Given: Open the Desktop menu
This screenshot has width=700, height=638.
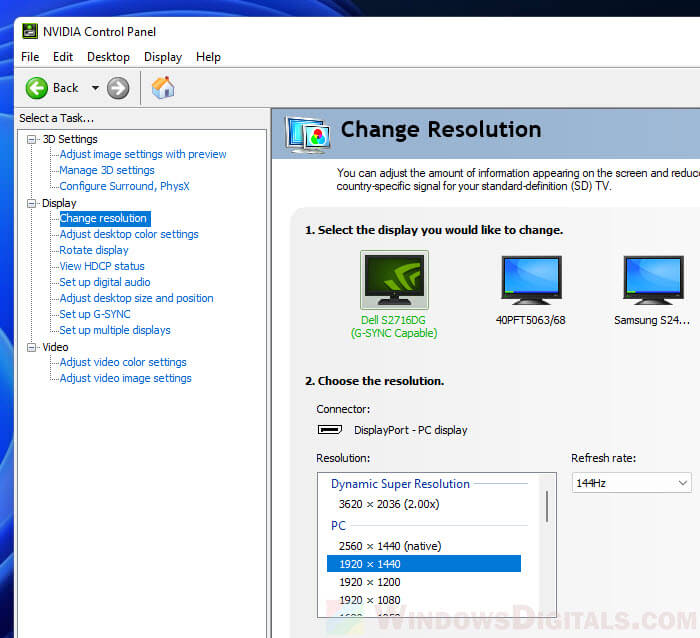Looking at the screenshot, I should (108, 57).
